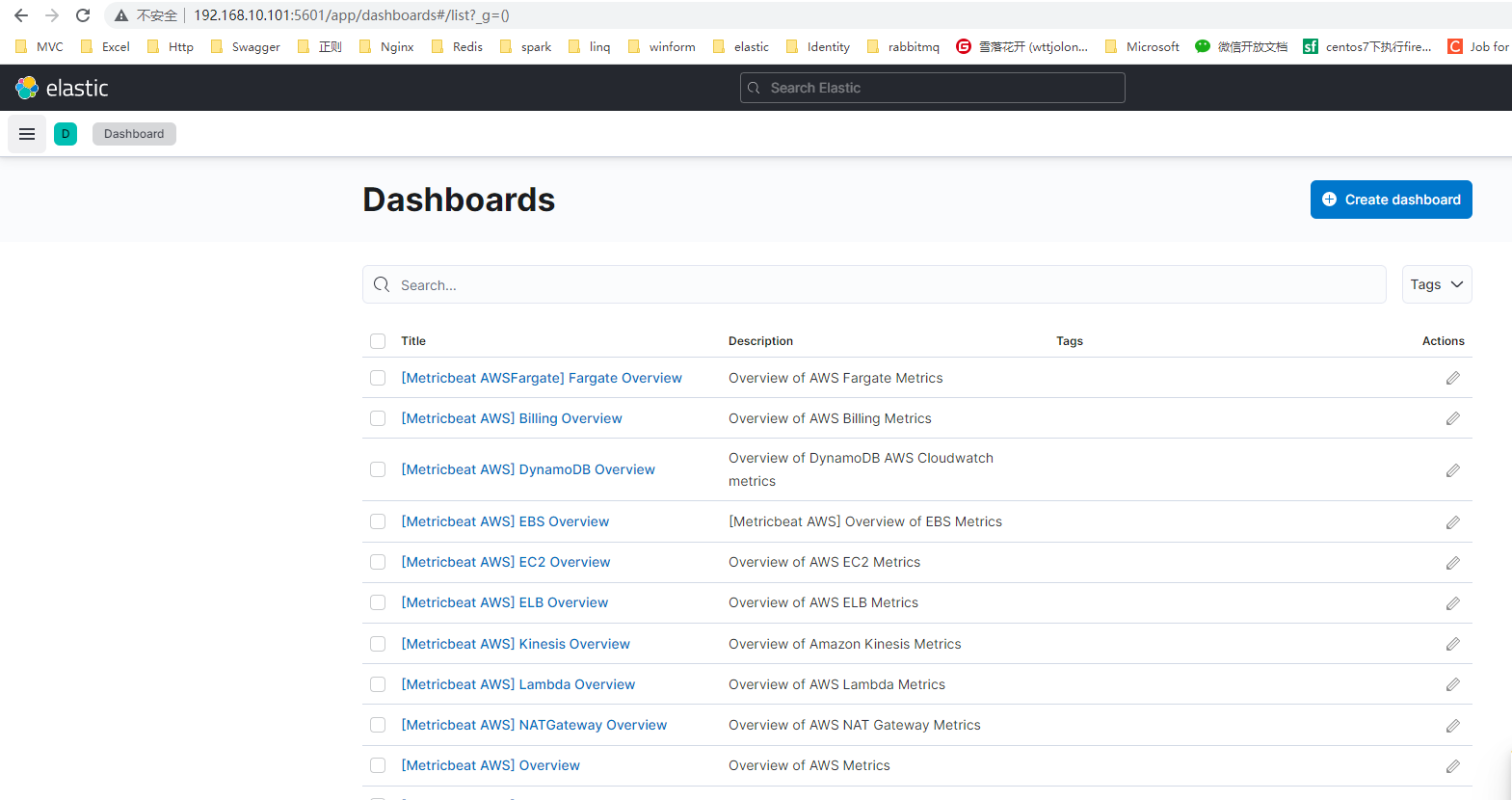Open Billing Overview dashboard link
1512x800 pixels.
coord(512,418)
